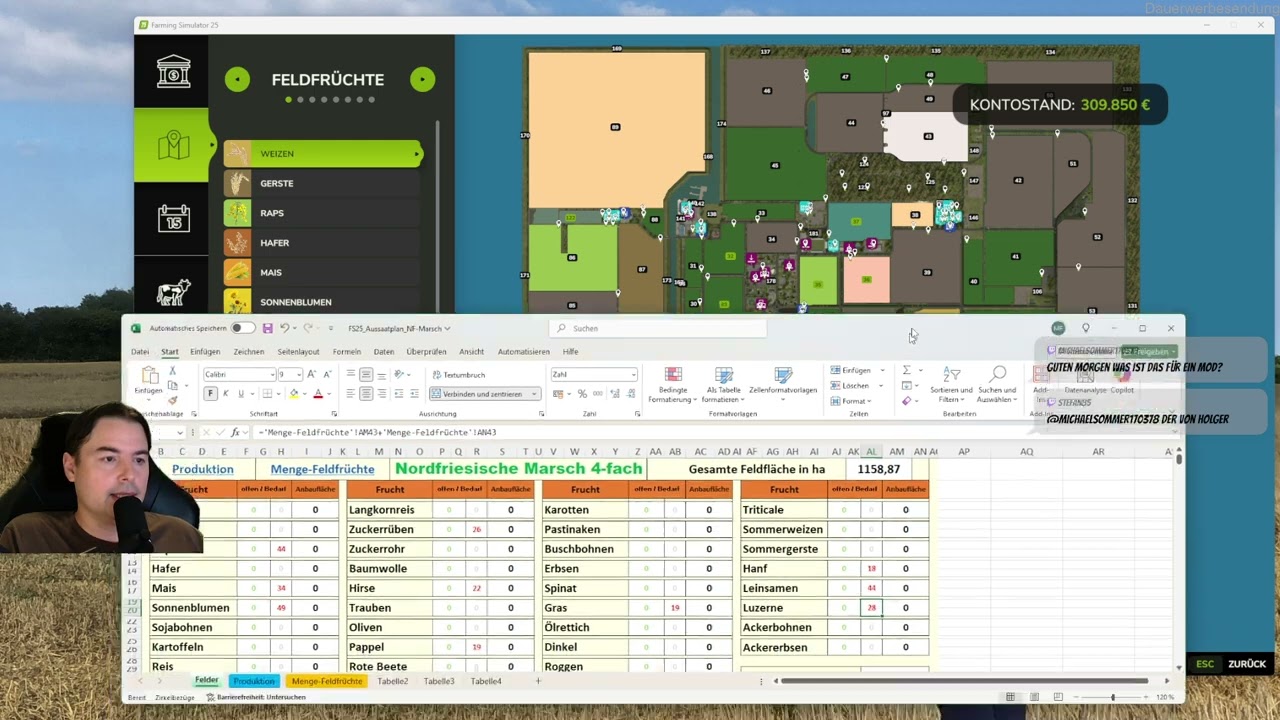Screen dimensions: 1280x720
Task: Open the Löschen cells dropdown arrow
Action: pyautogui.click(x=882, y=385)
